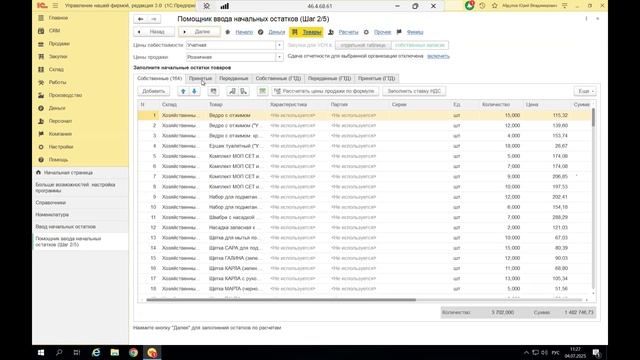Open the 1C main menu hamburger icon
Viewport: 640px width, 360px height.
(x=56, y=6)
